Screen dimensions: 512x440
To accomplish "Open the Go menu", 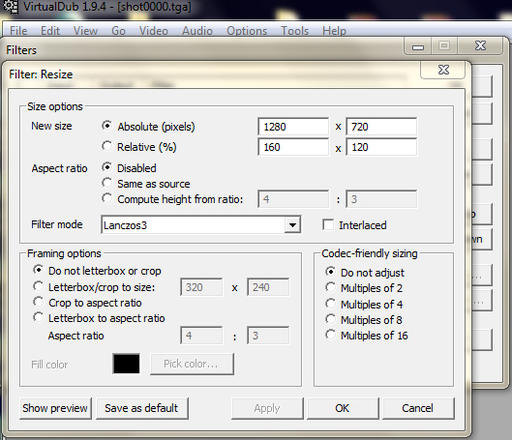I will [x=118, y=31].
